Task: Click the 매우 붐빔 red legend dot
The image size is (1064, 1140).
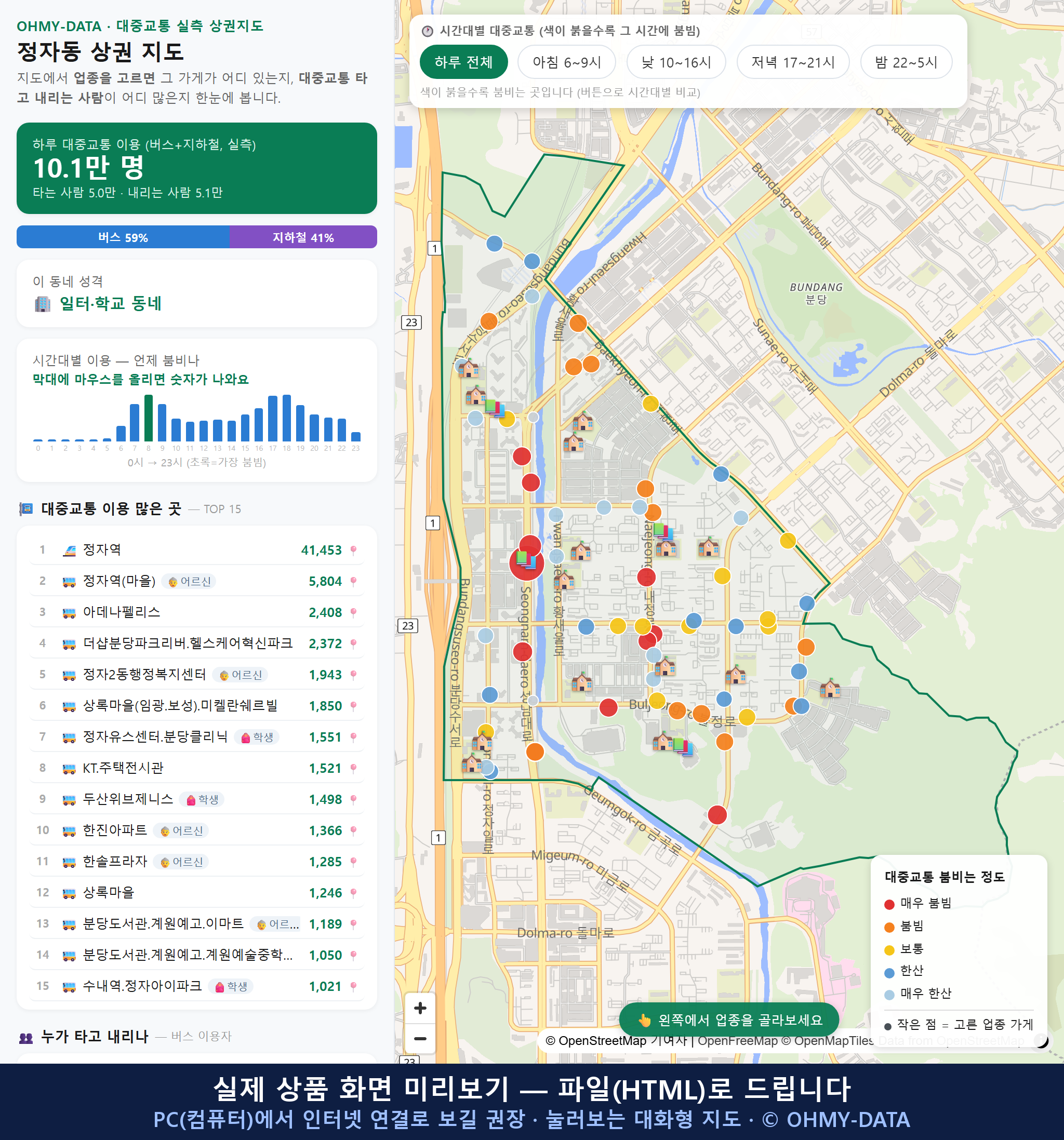Action: pos(889,904)
